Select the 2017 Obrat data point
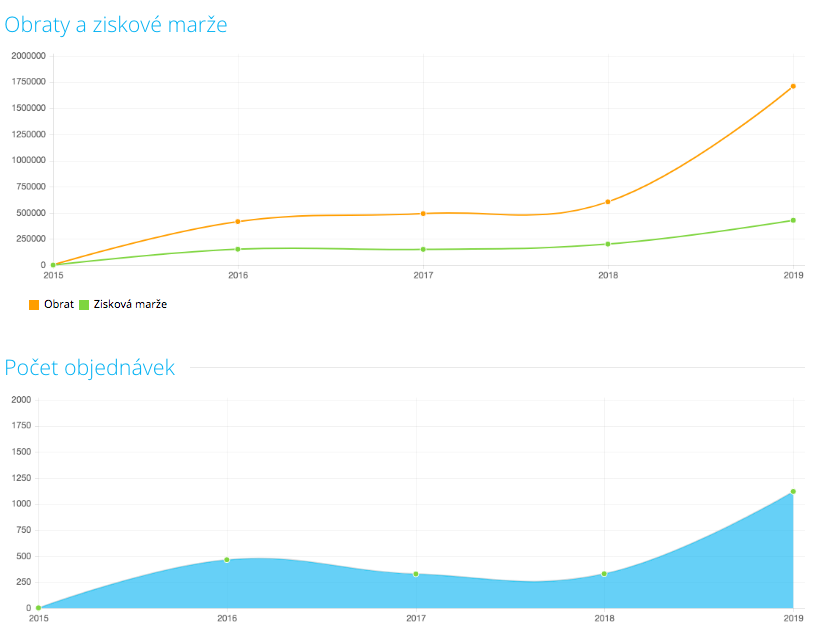 click(x=423, y=214)
